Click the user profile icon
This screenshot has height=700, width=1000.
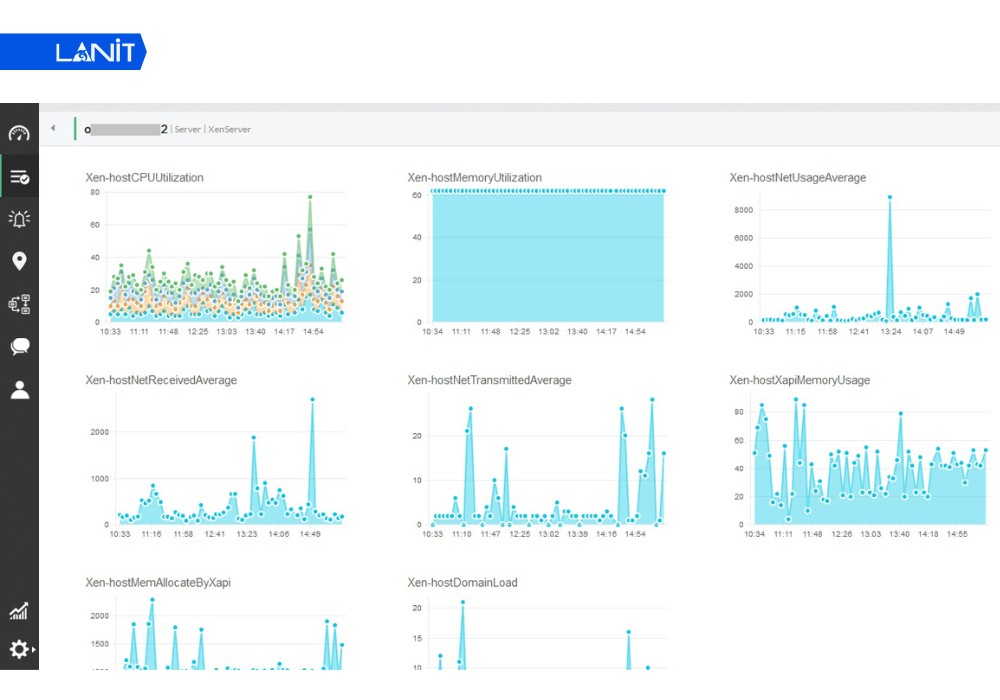click(19, 390)
